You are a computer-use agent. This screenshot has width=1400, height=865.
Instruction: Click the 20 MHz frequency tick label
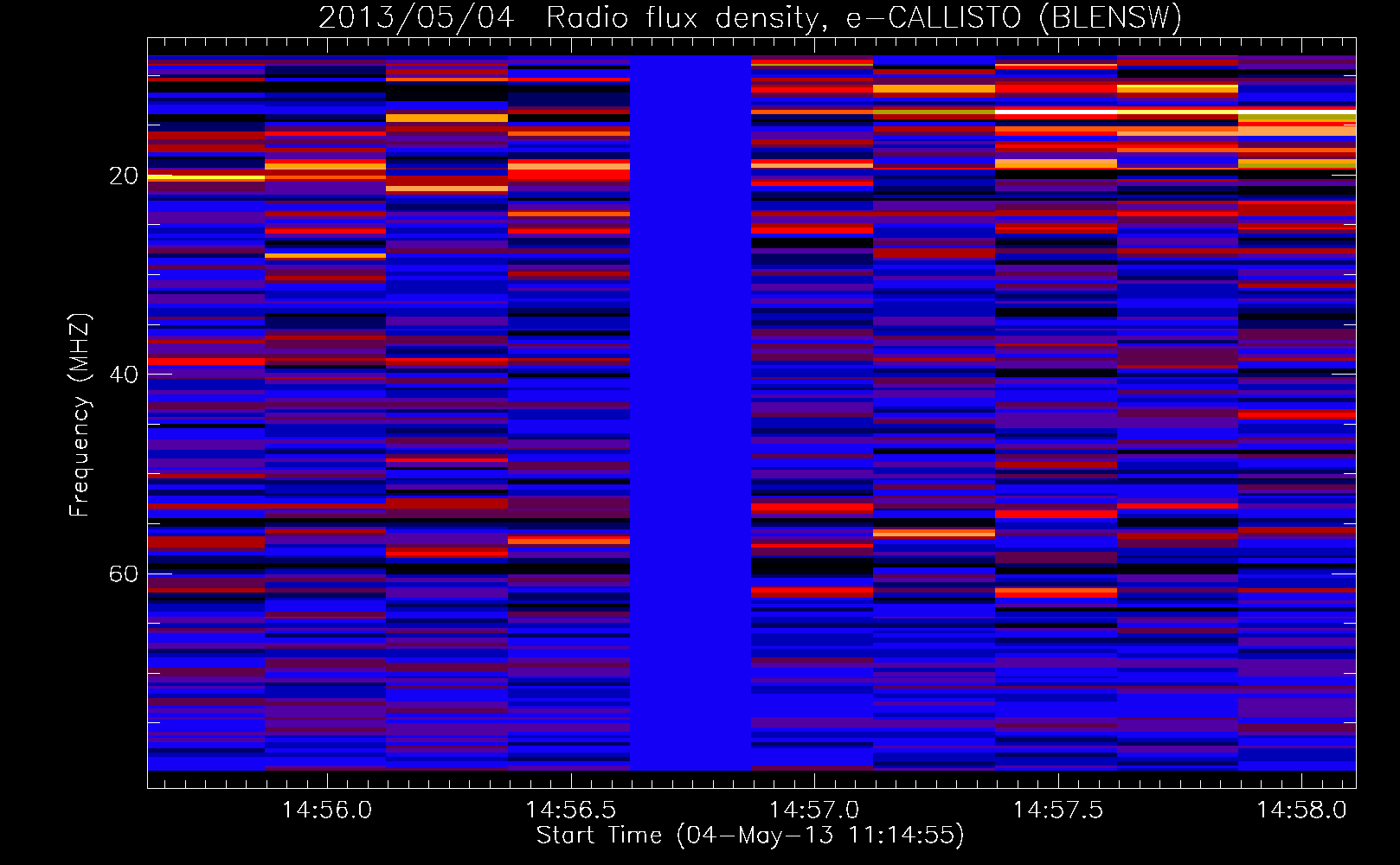click(x=124, y=176)
